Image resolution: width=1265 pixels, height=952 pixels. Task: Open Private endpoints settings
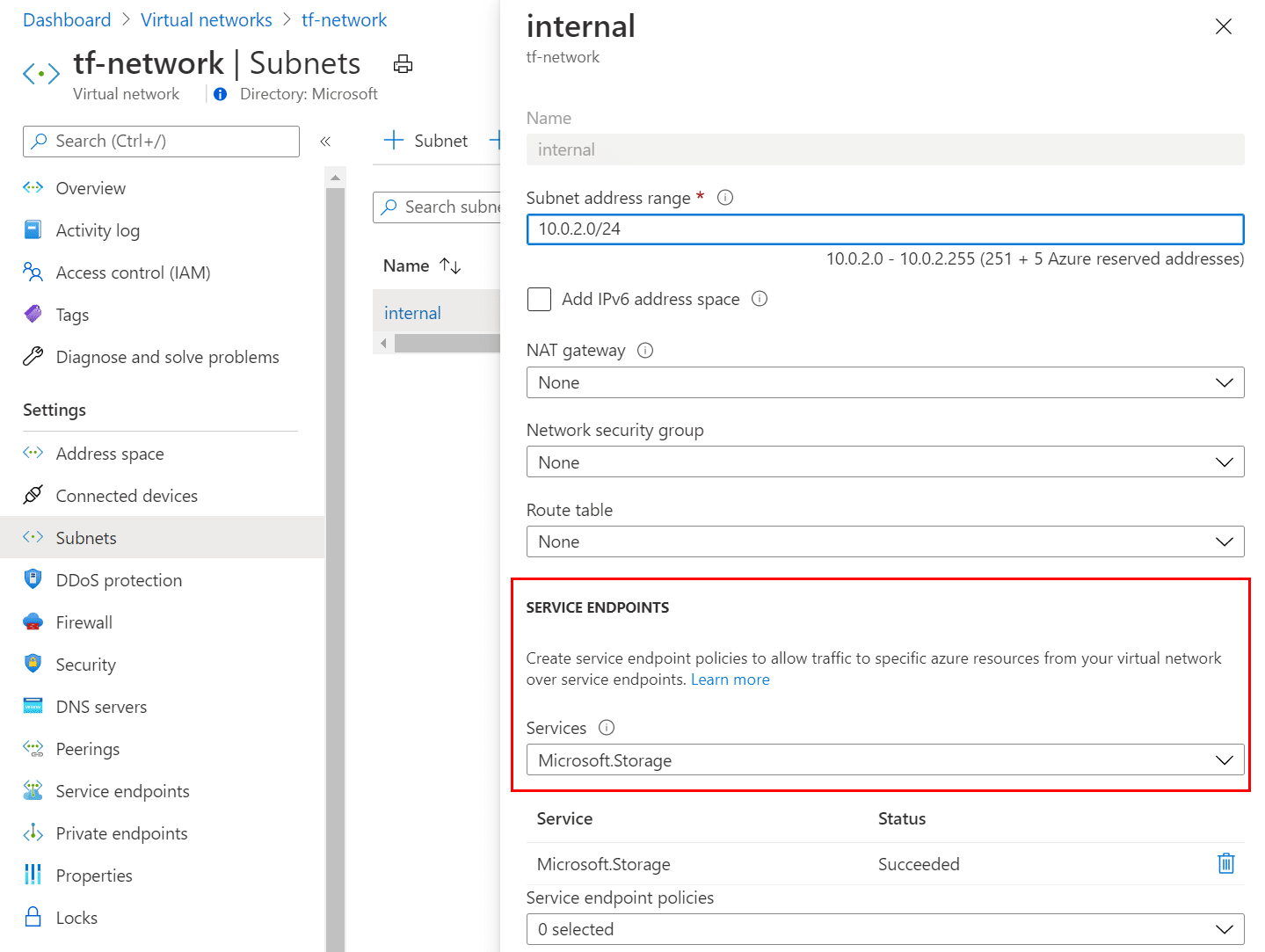point(121,832)
